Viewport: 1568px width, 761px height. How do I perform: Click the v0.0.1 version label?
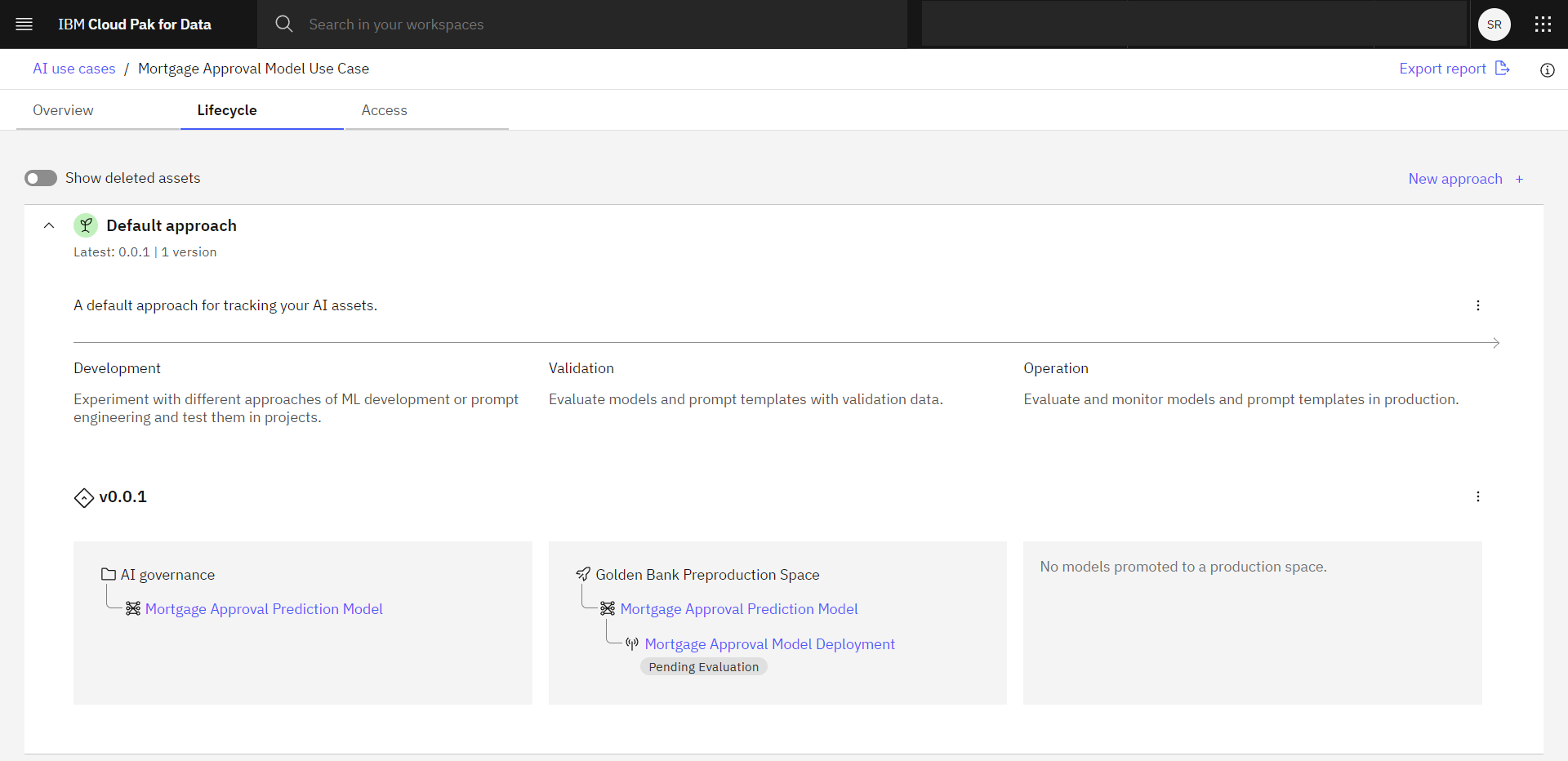tap(123, 496)
